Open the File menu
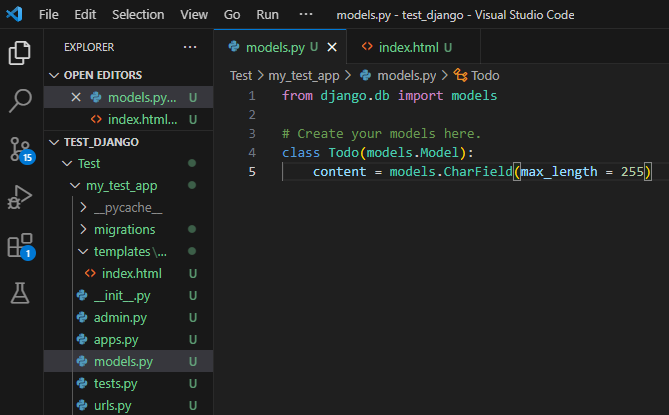The image size is (669, 415). click(x=49, y=15)
